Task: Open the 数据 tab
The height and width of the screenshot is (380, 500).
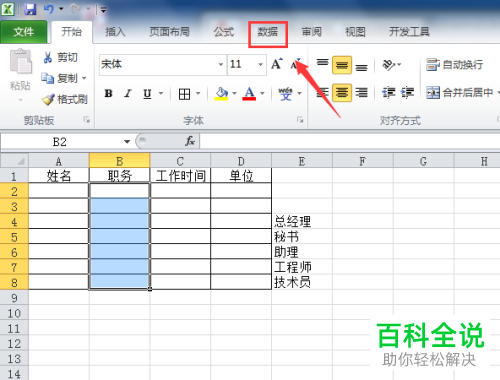Action: [x=268, y=32]
